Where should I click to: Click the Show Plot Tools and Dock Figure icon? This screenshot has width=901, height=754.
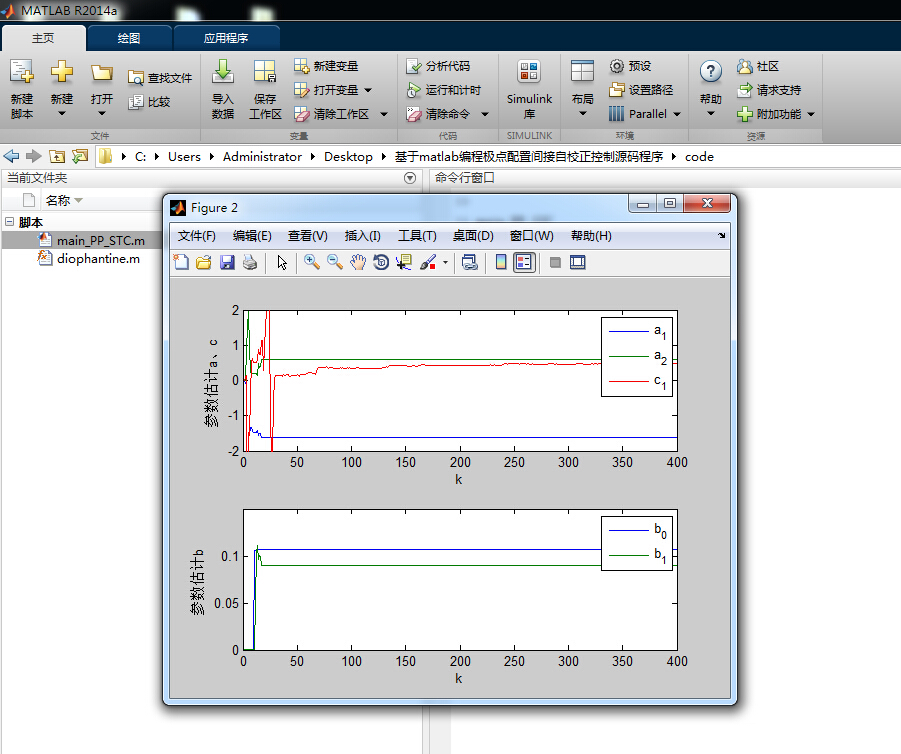577,263
